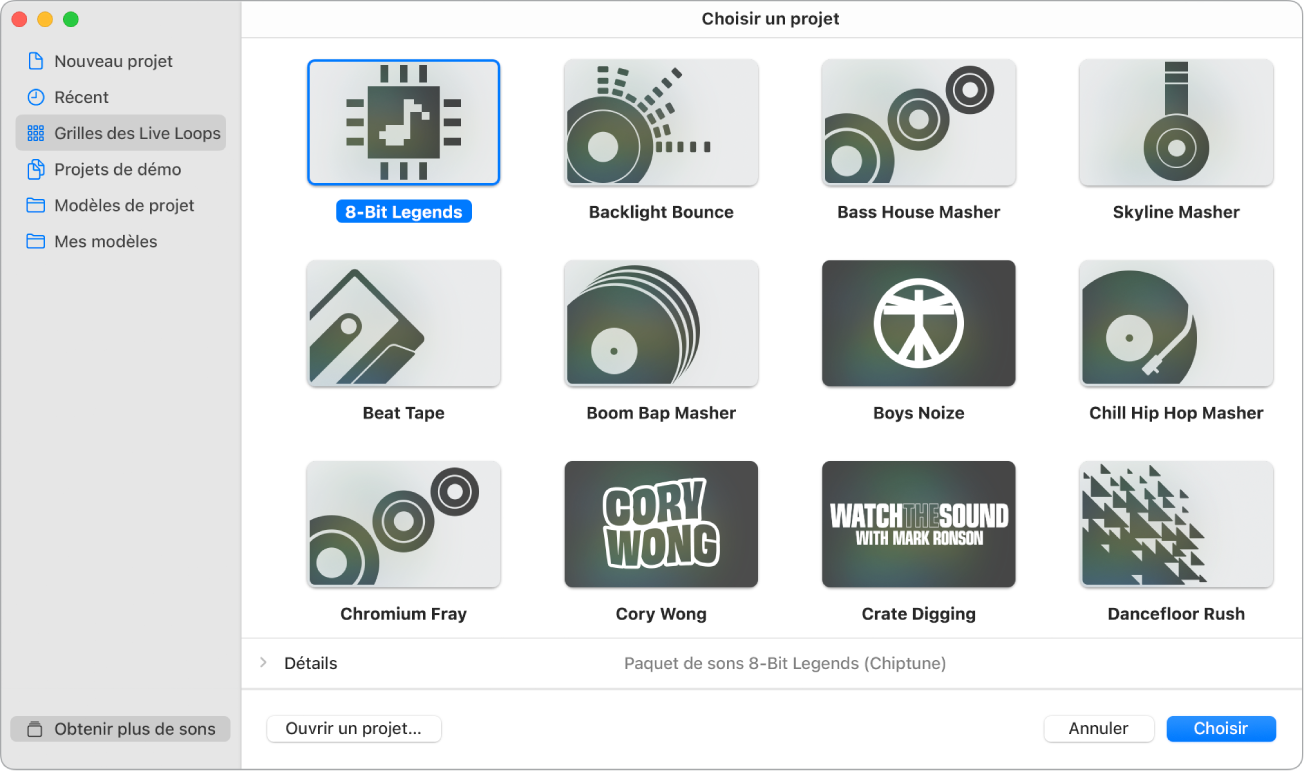Pick the Dancefloor Rush template
This screenshot has width=1306, height=771.
coord(1175,523)
